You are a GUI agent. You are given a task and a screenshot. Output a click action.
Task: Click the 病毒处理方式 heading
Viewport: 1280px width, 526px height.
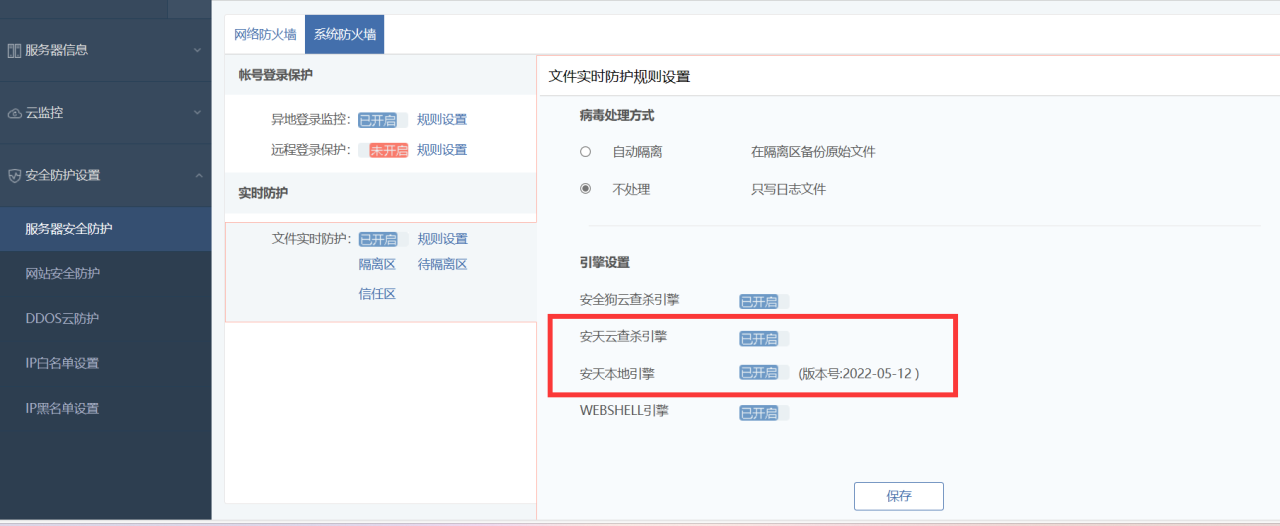pos(617,116)
